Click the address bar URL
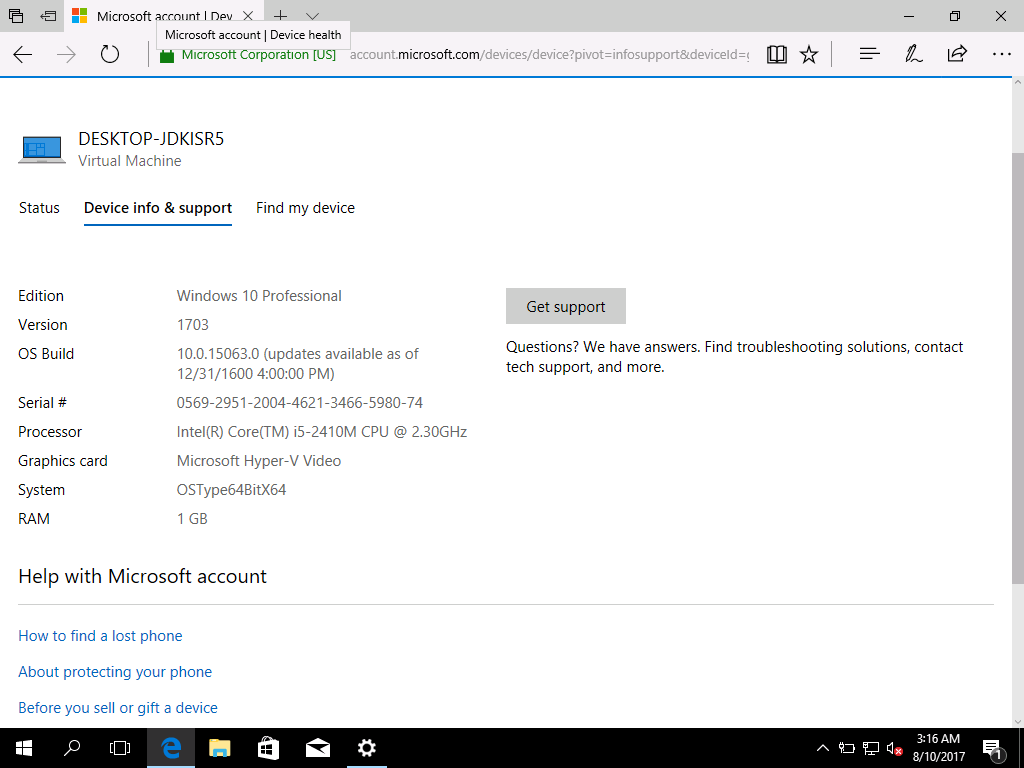The image size is (1024, 768). [x=549, y=55]
